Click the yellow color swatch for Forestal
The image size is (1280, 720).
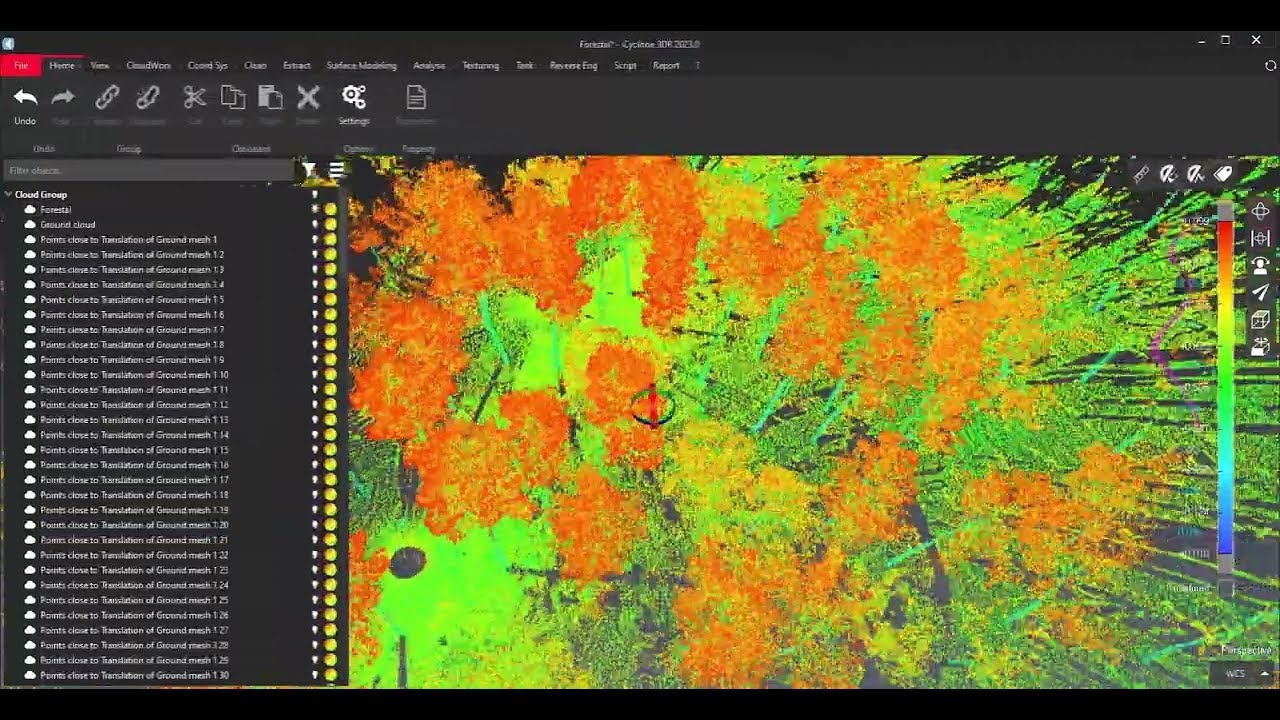[x=330, y=210]
